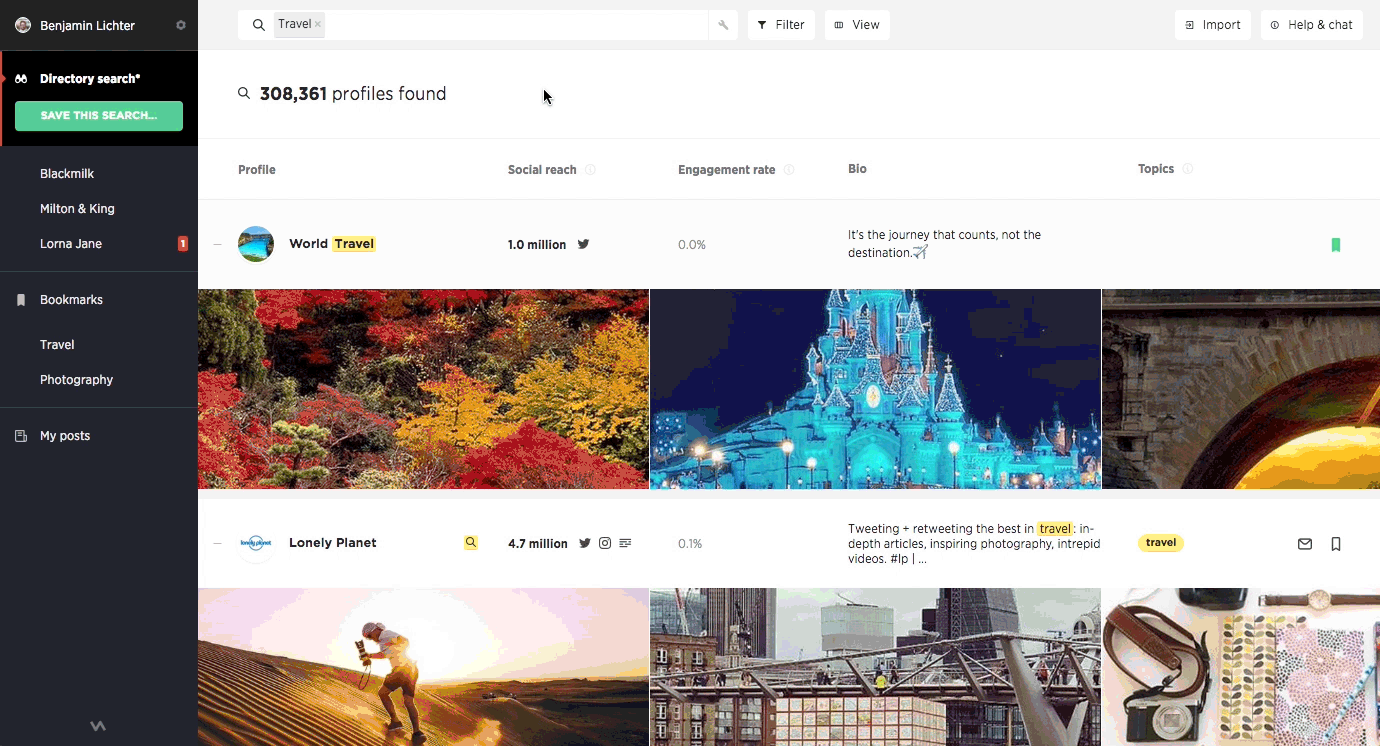
Task: Open Lonely Planet profile name
Action: [x=333, y=543]
